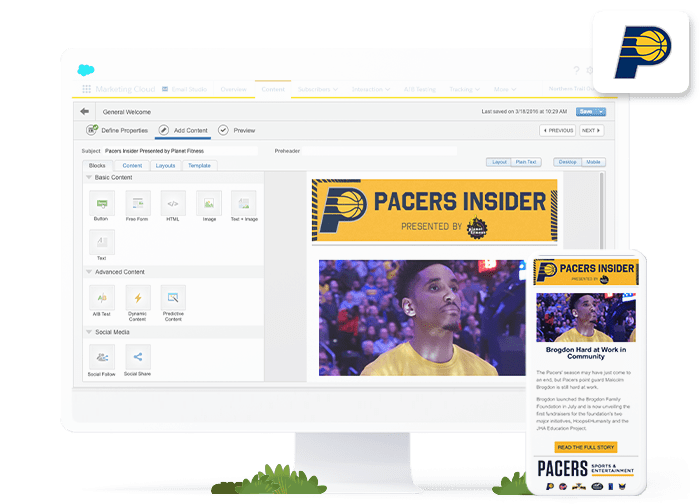Switch to the Content tab in builder
700x504 pixels.
pos(132,166)
